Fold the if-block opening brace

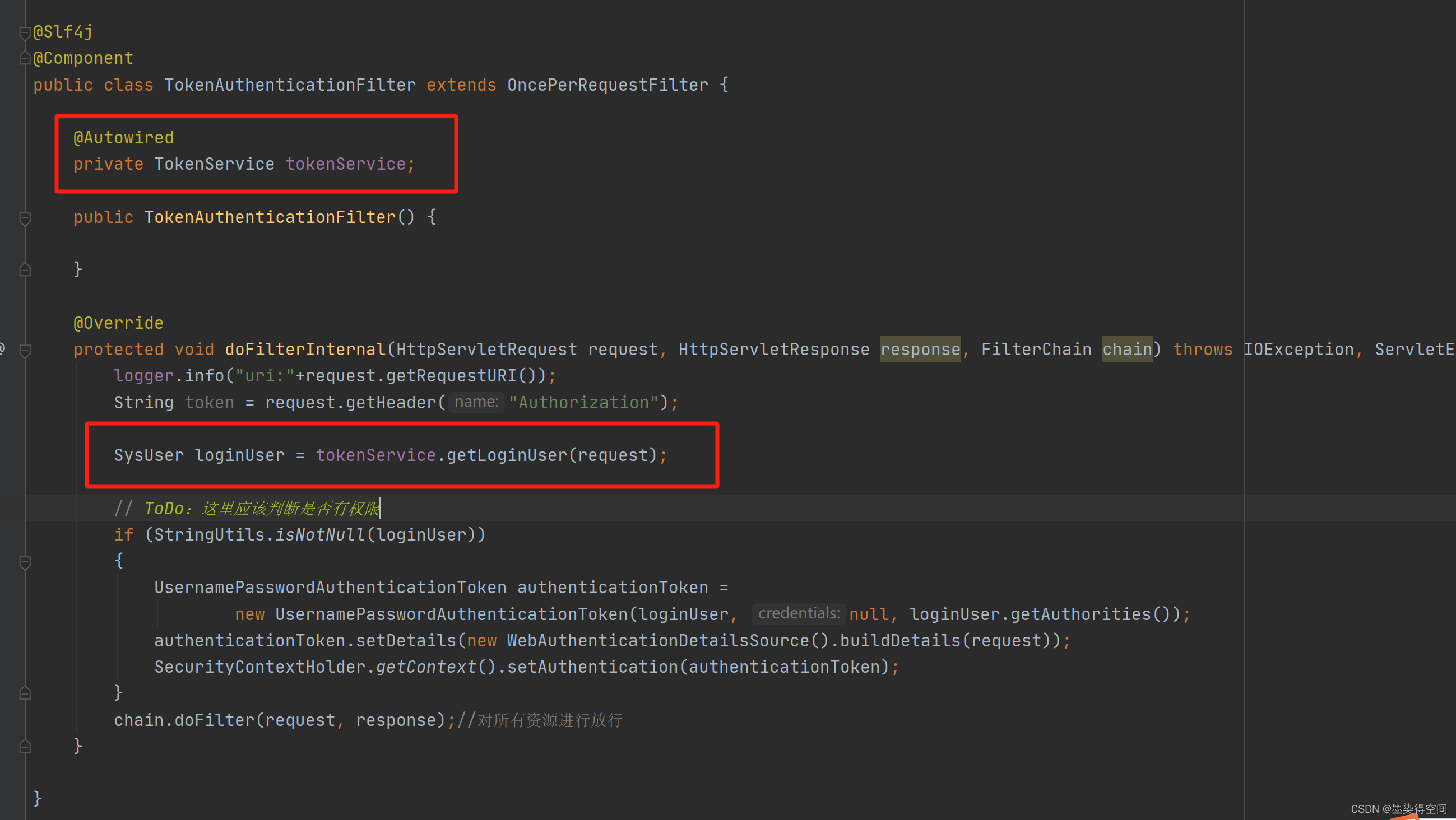25,562
